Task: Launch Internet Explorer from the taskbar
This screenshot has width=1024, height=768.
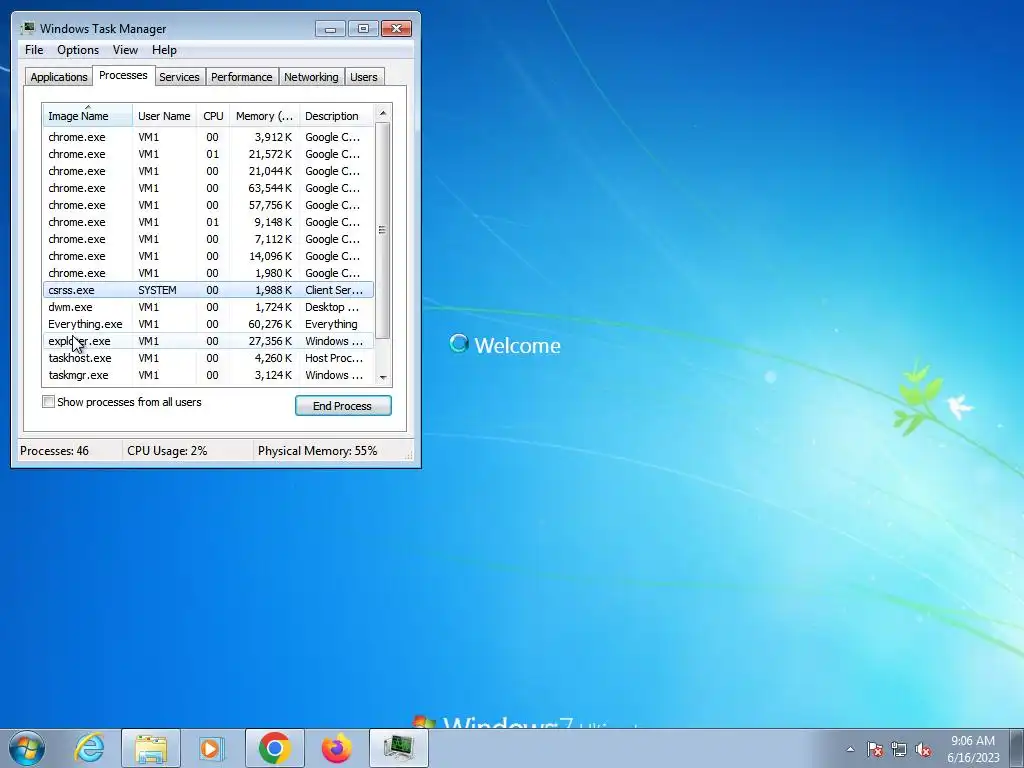Action: 89,748
